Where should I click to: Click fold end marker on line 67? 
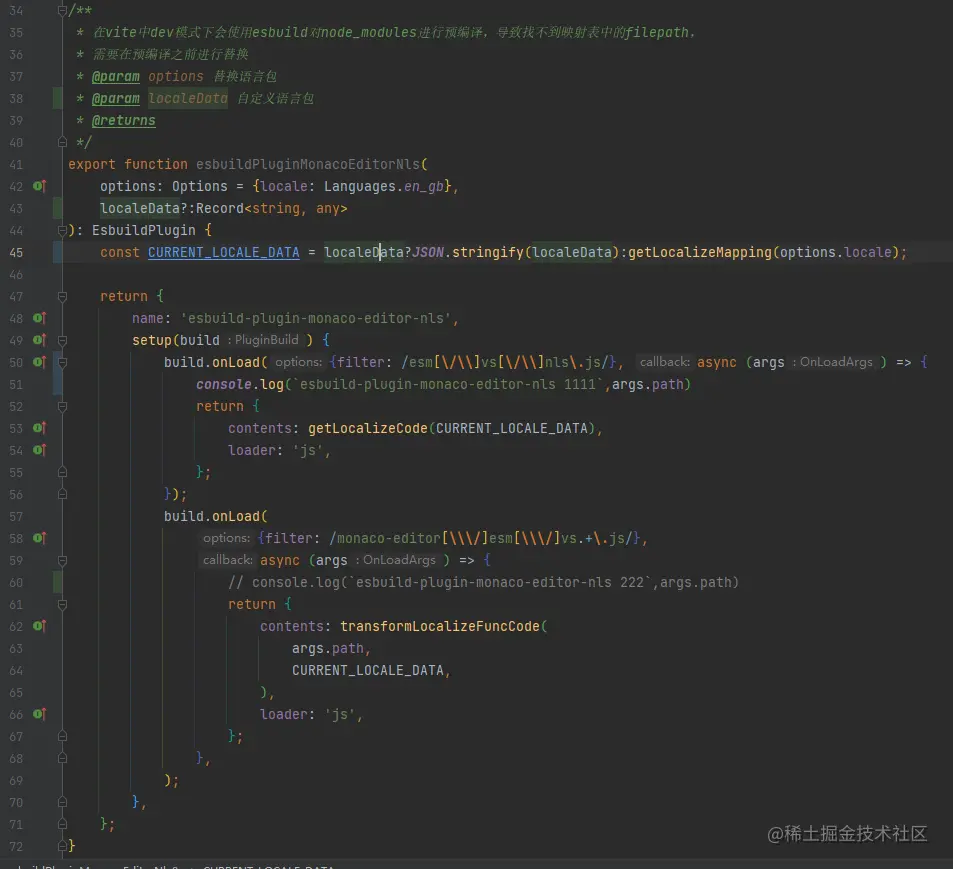[x=62, y=737]
